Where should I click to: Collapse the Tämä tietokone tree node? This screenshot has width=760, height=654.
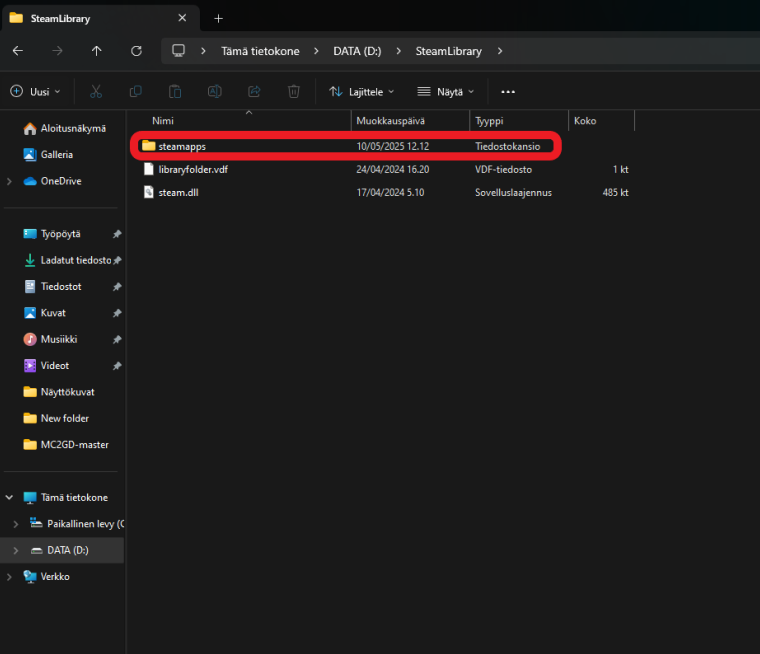tap(9, 497)
